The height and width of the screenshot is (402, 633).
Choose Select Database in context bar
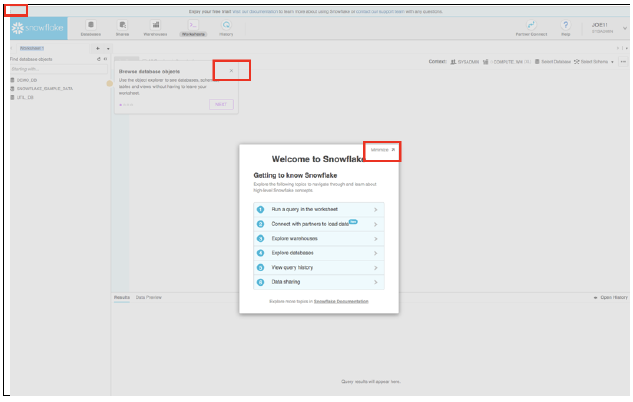(x=552, y=62)
